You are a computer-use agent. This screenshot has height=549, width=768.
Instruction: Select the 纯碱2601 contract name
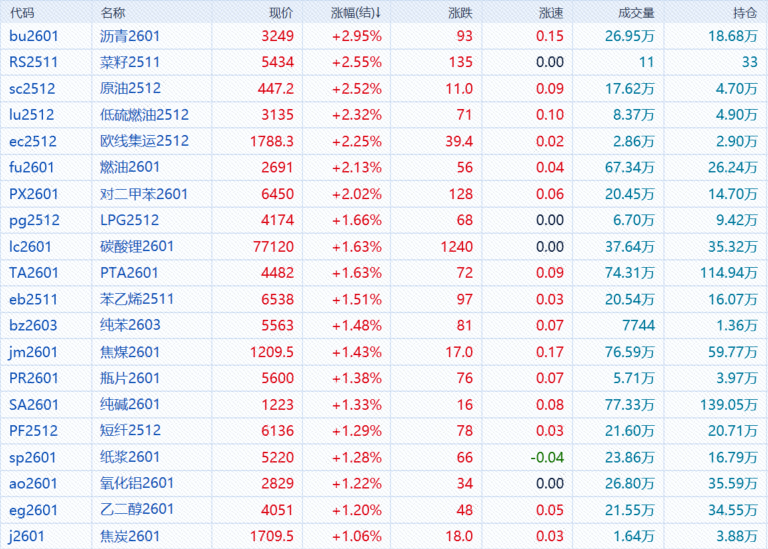point(130,405)
